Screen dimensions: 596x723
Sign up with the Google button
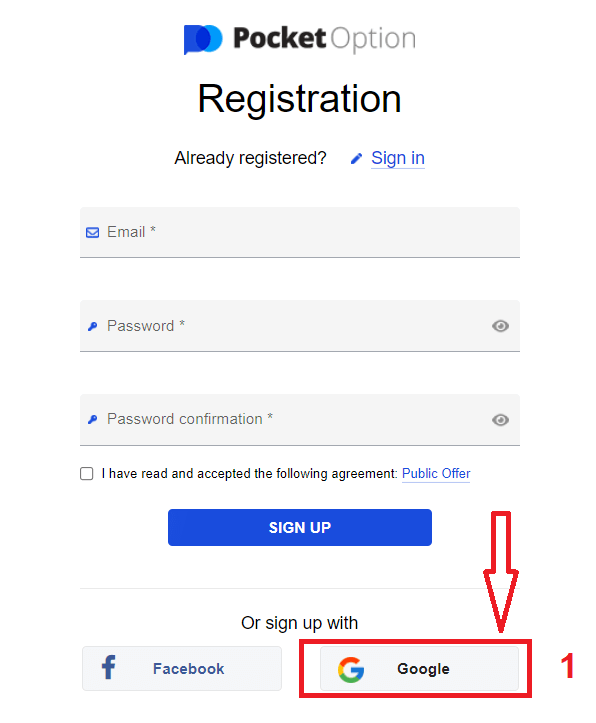pos(419,668)
